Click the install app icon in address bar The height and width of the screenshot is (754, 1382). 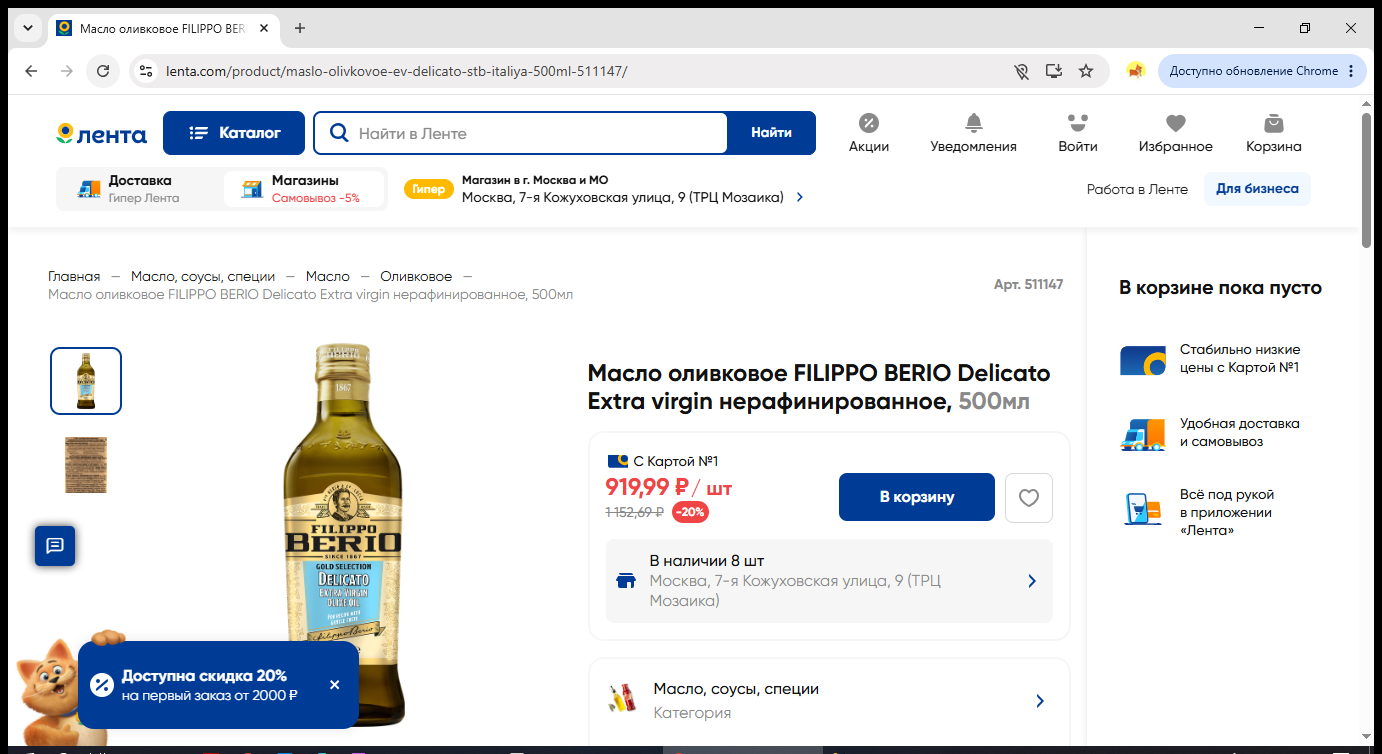click(x=1053, y=71)
